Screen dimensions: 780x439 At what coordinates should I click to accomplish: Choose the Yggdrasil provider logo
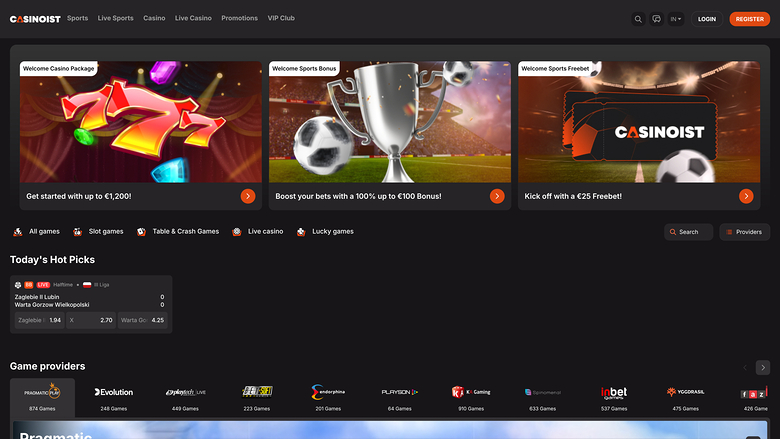(x=685, y=393)
